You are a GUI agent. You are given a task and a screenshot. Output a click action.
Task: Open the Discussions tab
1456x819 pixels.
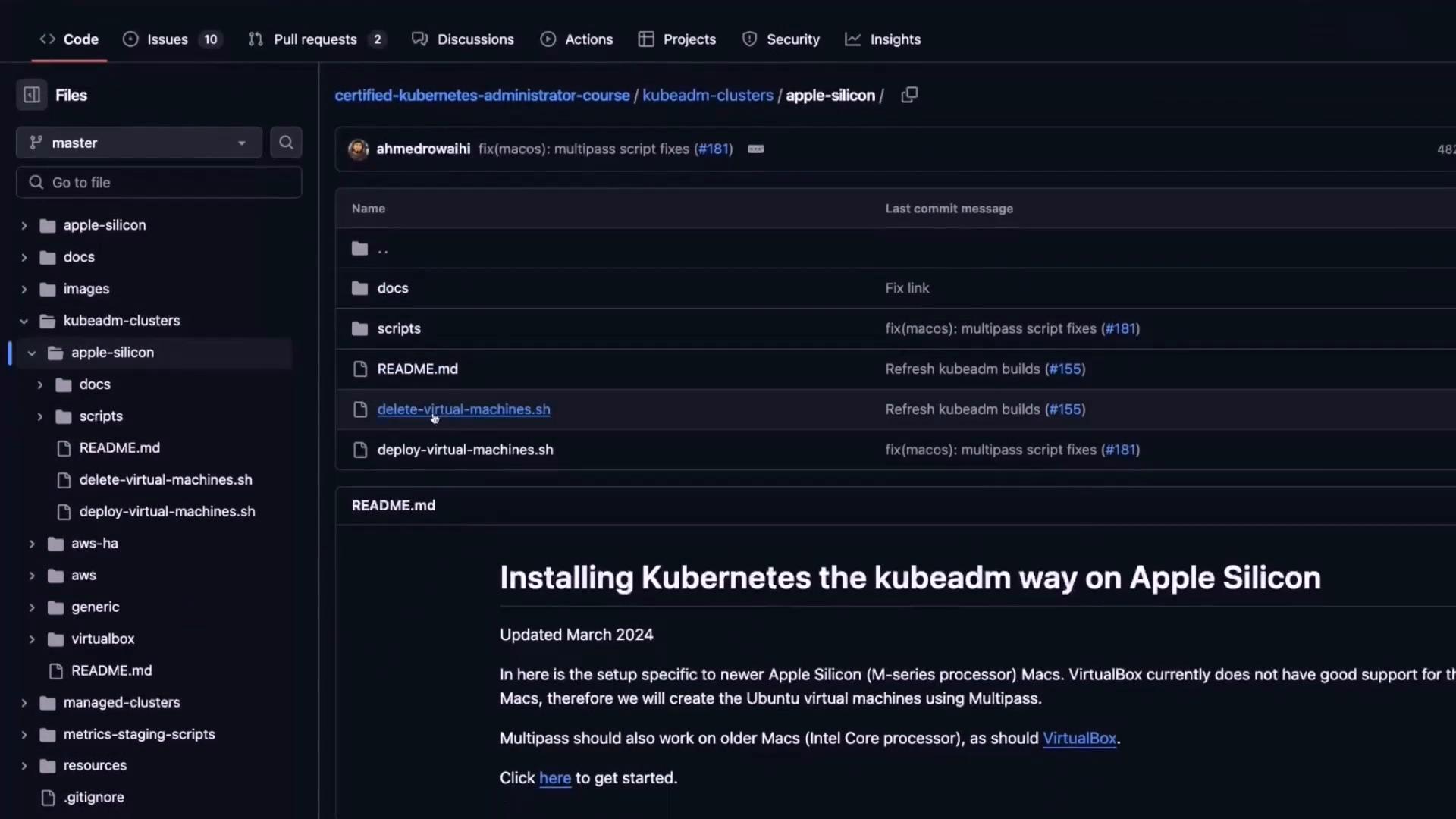pyautogui.click(x=463, y=39)
